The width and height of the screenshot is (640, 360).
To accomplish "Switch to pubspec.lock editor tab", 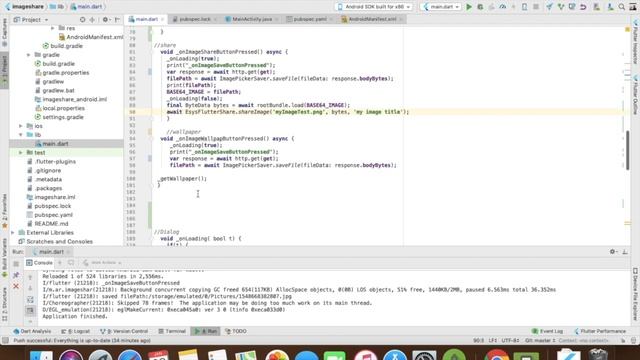I will tap(194, 19).
